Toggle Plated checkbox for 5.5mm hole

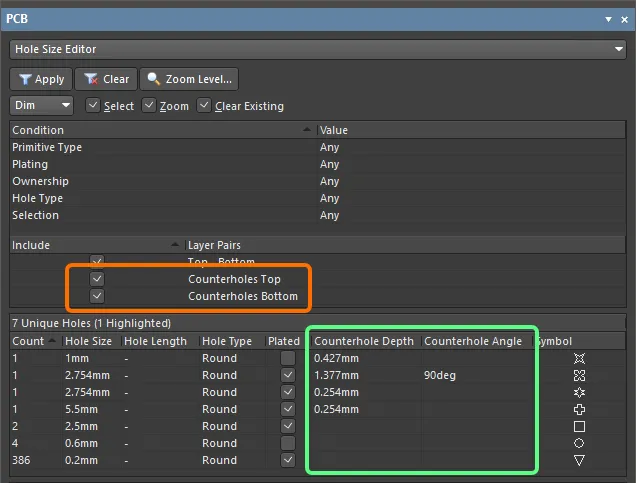288,409
